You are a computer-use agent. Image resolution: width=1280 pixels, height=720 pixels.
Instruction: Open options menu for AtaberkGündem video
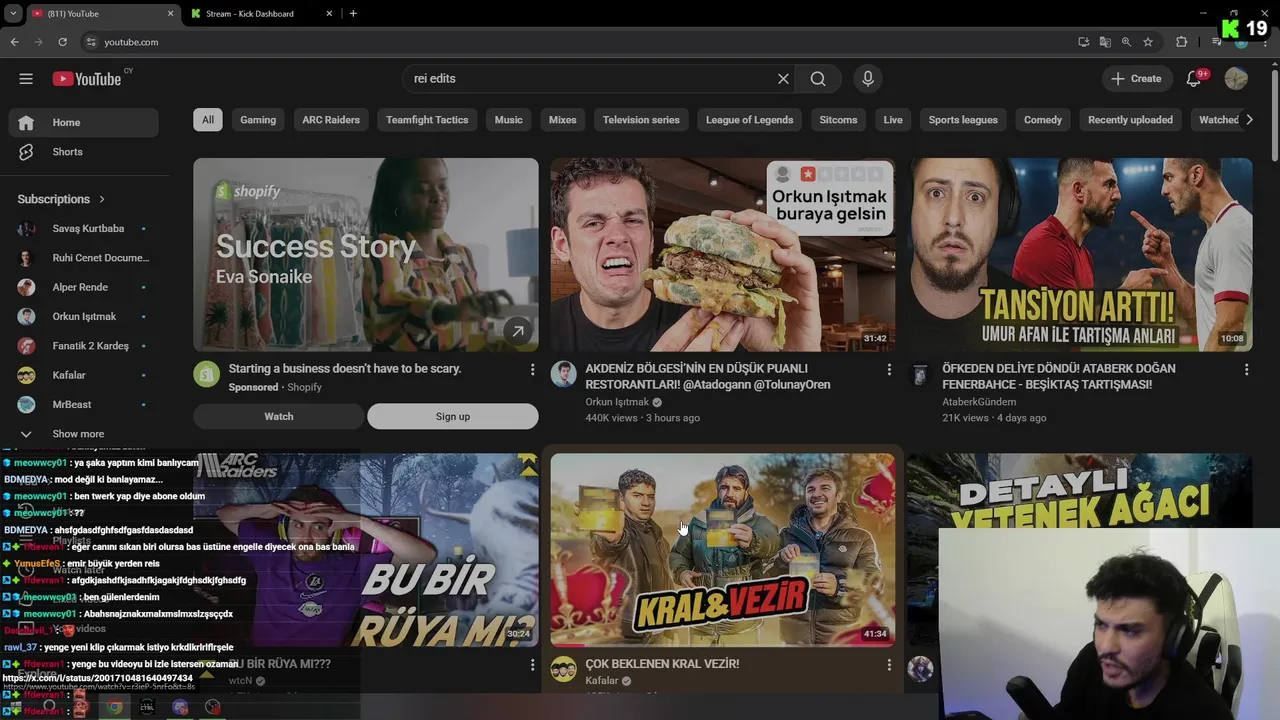(x=1246, y=370)
